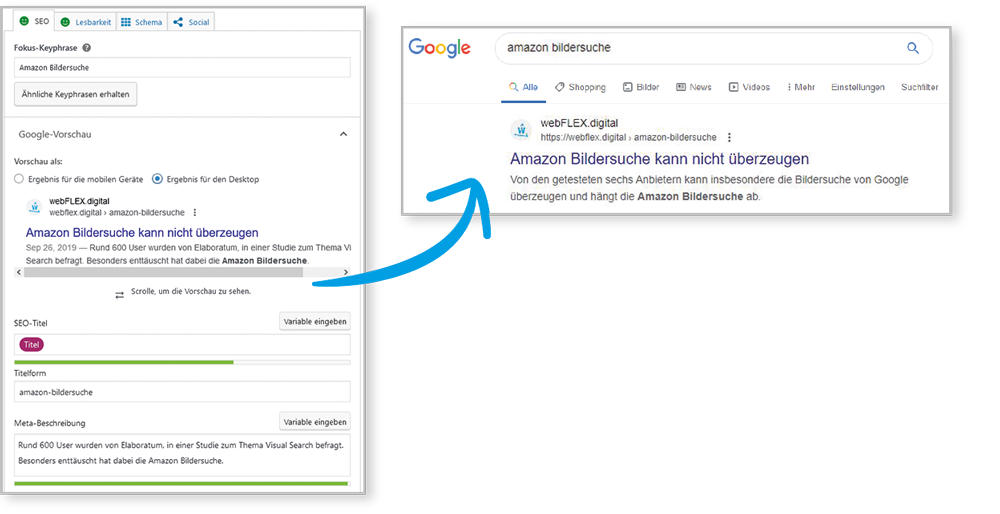Switch to the Lesbarkeit tab
The width and height of the screenshot is (1000, 514).
click(85, 22)
